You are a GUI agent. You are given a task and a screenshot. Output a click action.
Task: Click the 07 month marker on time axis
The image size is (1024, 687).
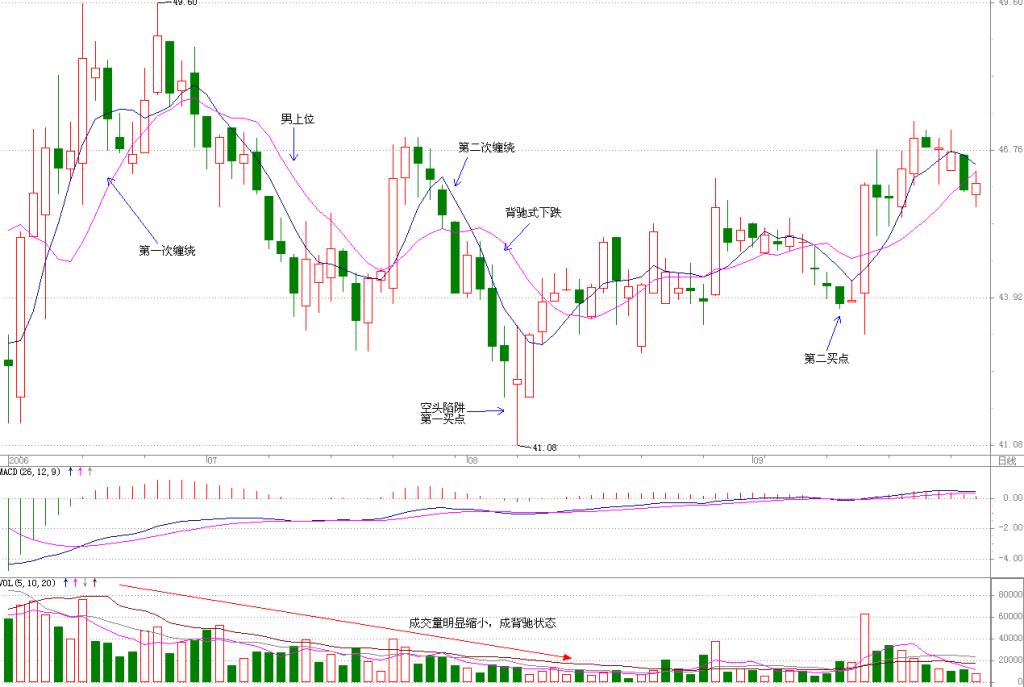click(212, 461)
